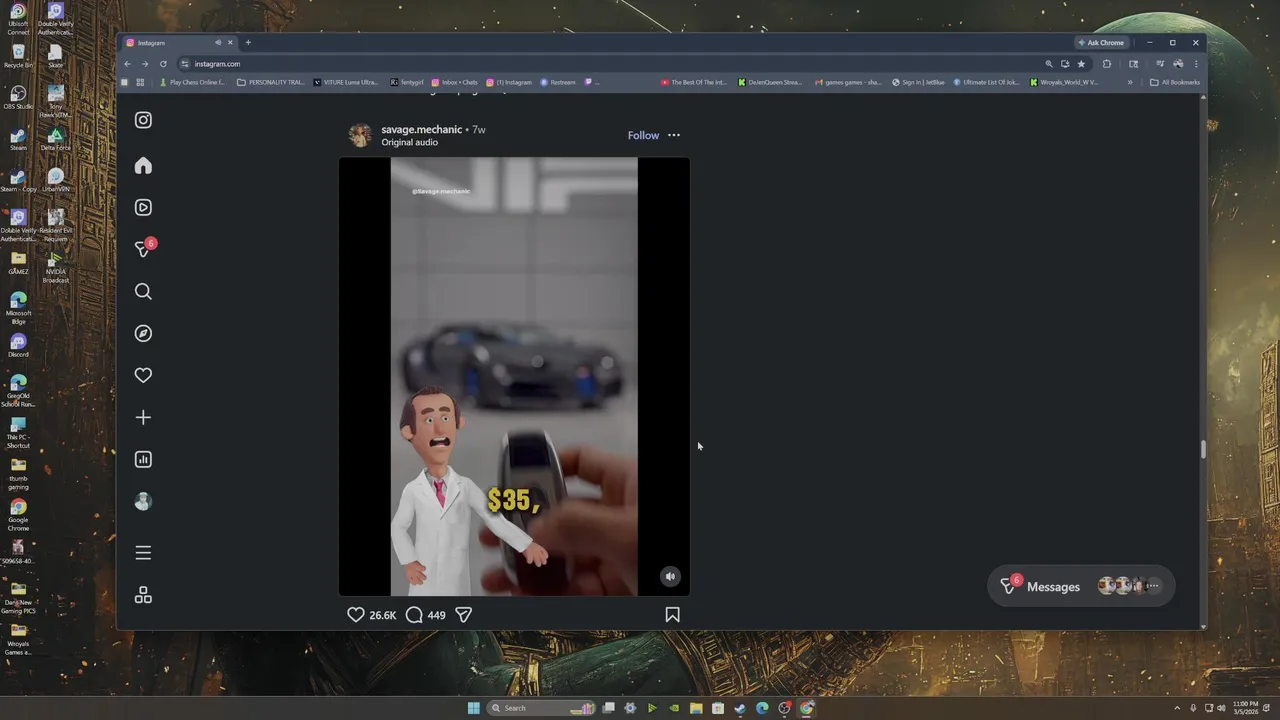Screen dimensions: 1280x720
Task: Follow savage.mechanic
Action: [x=643, y=135]
